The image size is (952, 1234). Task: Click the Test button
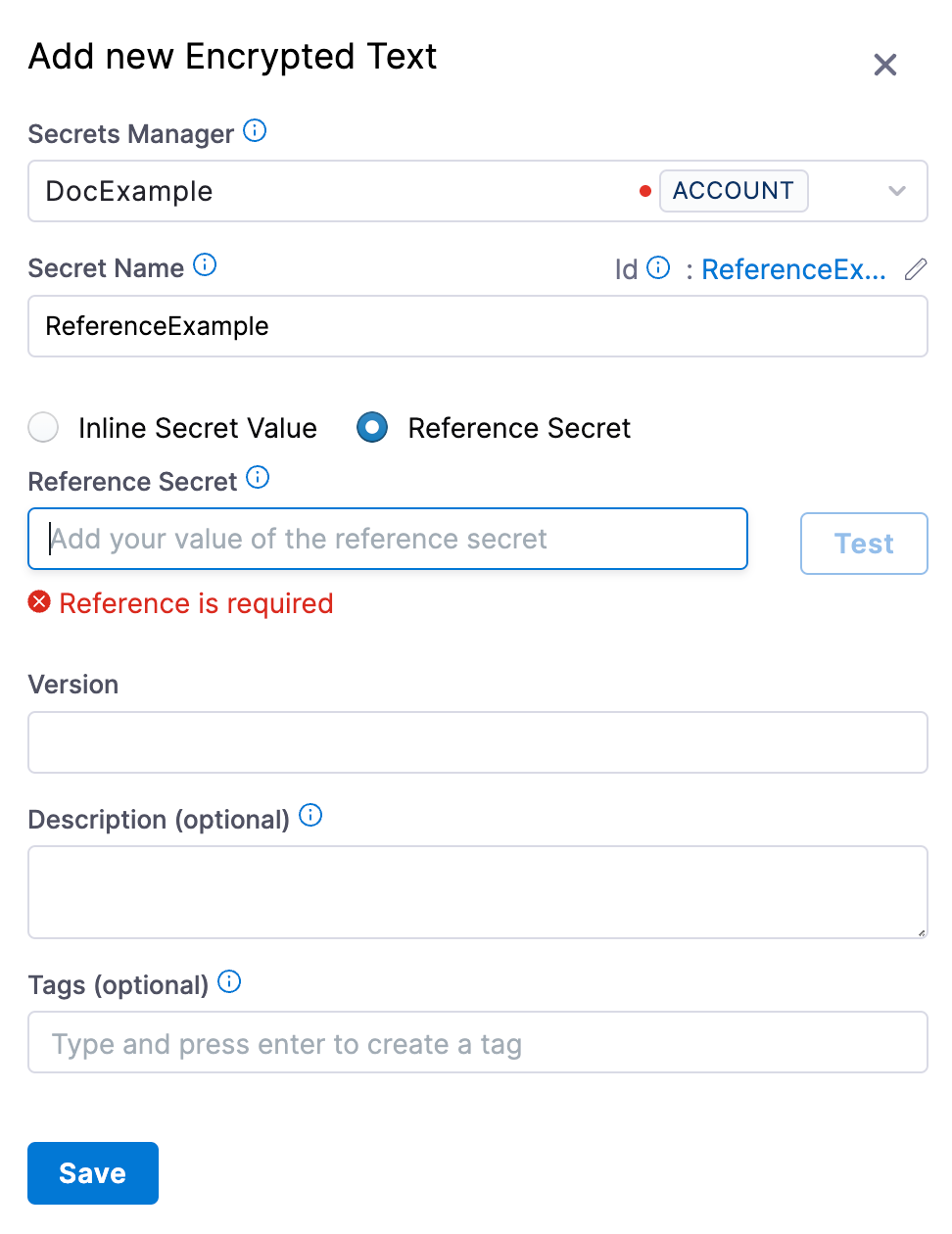coord(863,544)
